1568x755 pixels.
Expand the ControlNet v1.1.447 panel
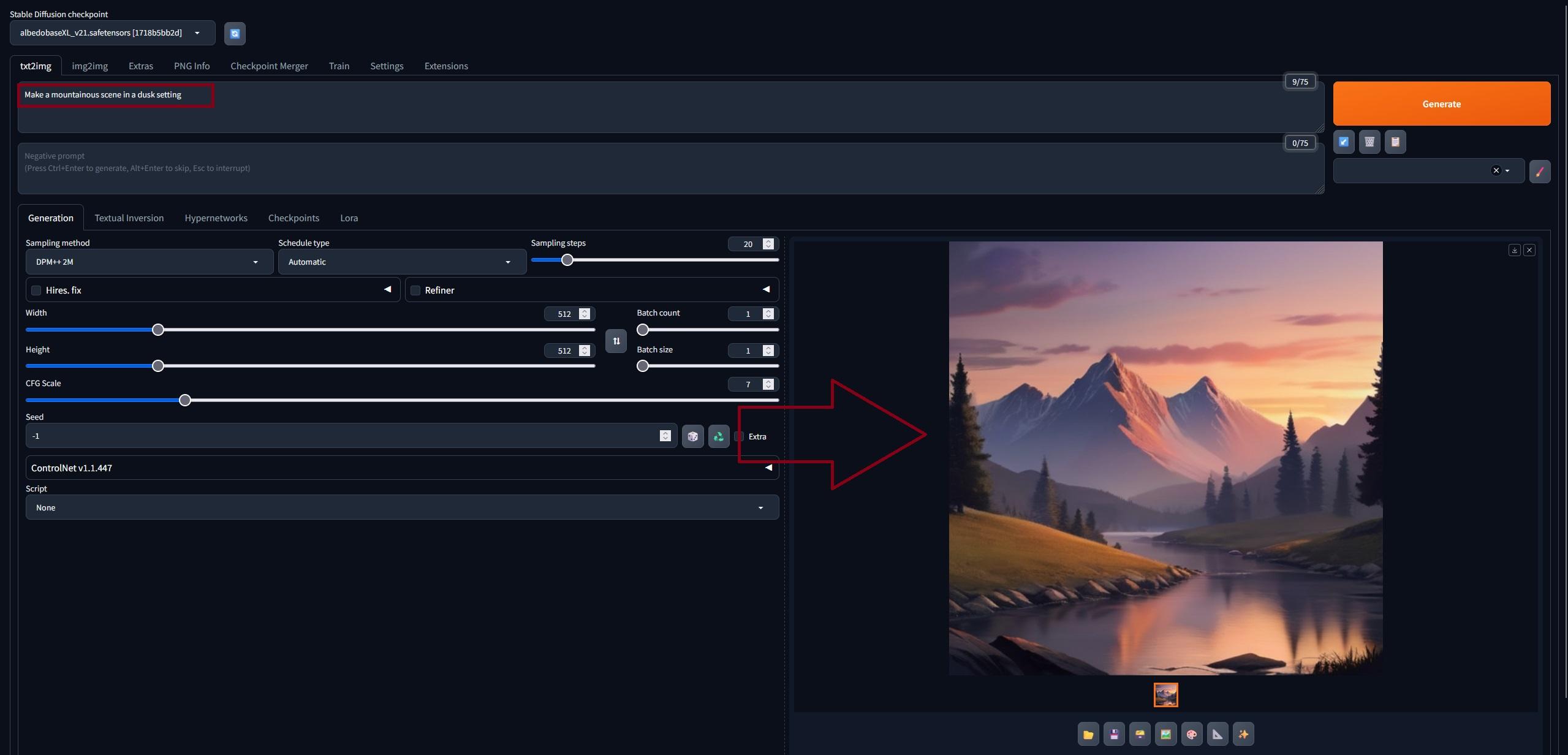tap(768, 468)
